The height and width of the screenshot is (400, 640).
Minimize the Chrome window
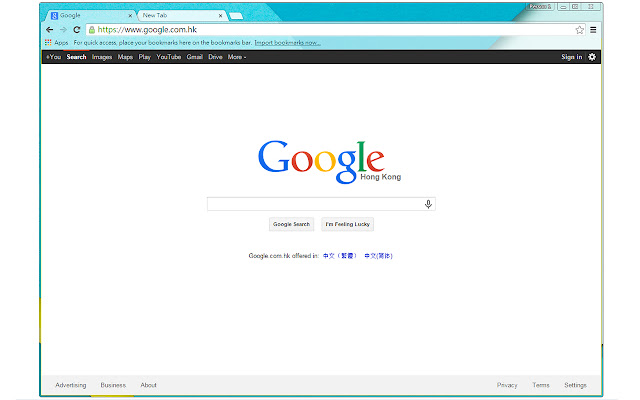click(x=563, y=7)
